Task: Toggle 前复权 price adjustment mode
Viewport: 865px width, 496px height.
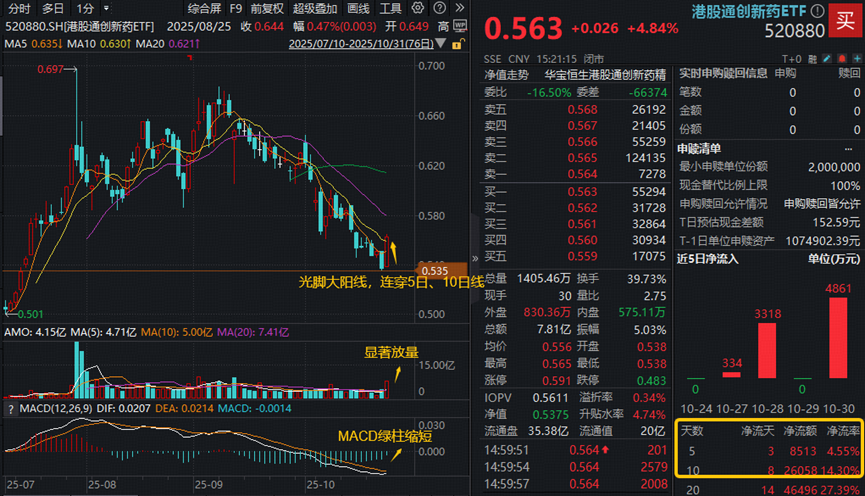Action: (265, 8)
